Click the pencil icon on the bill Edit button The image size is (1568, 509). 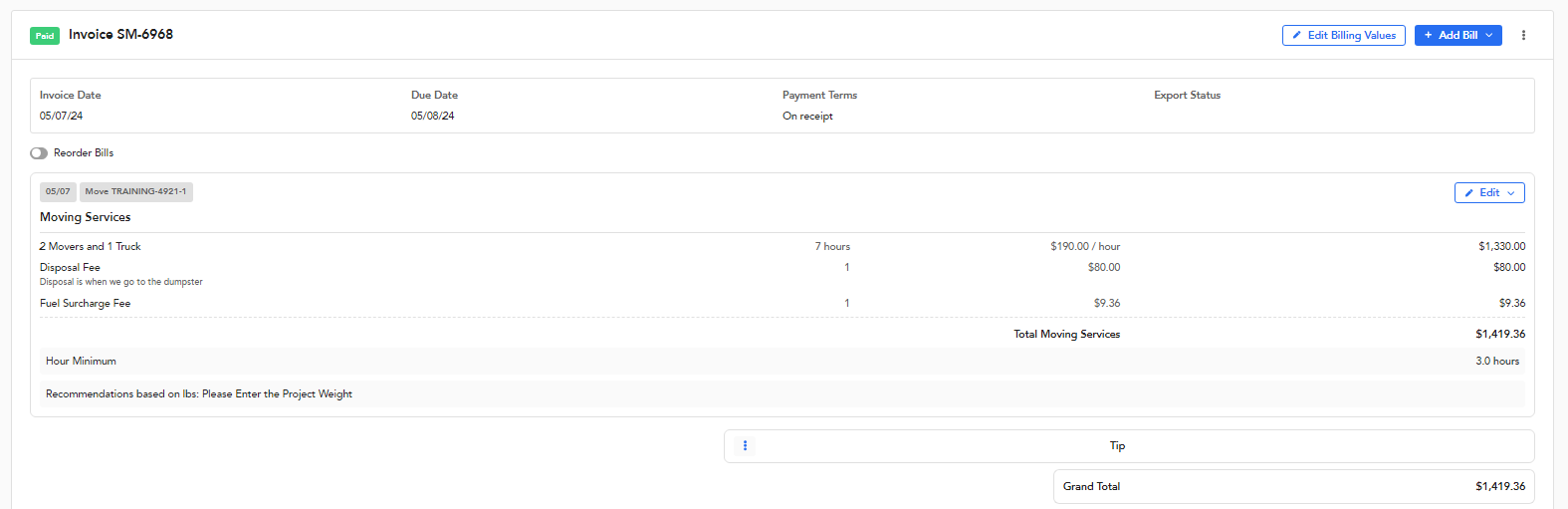[x=1469, y=193]
